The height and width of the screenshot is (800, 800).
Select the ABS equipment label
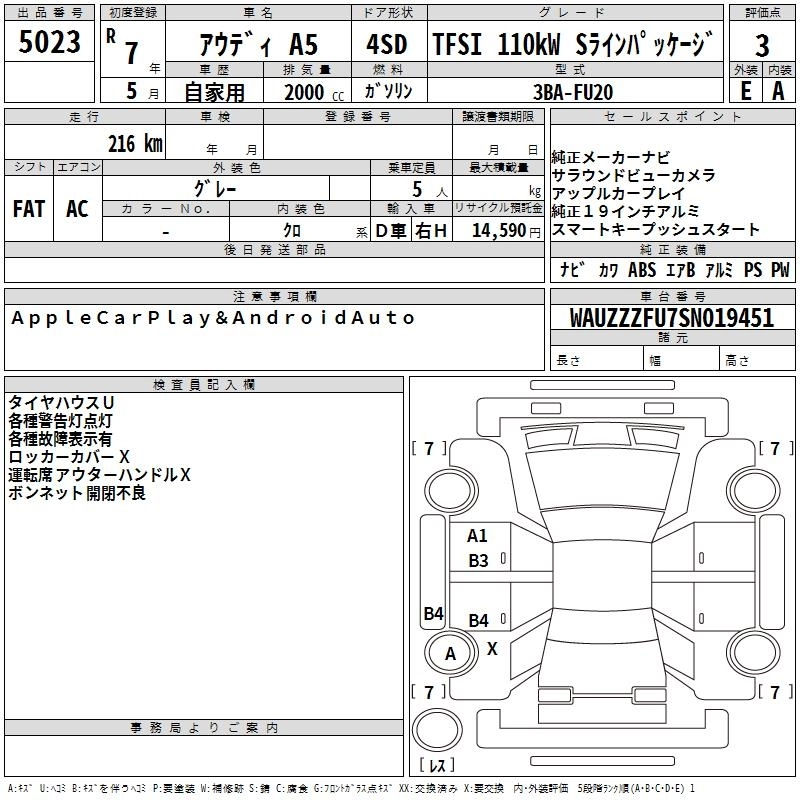pyautogui.click(x=642, y=270)
